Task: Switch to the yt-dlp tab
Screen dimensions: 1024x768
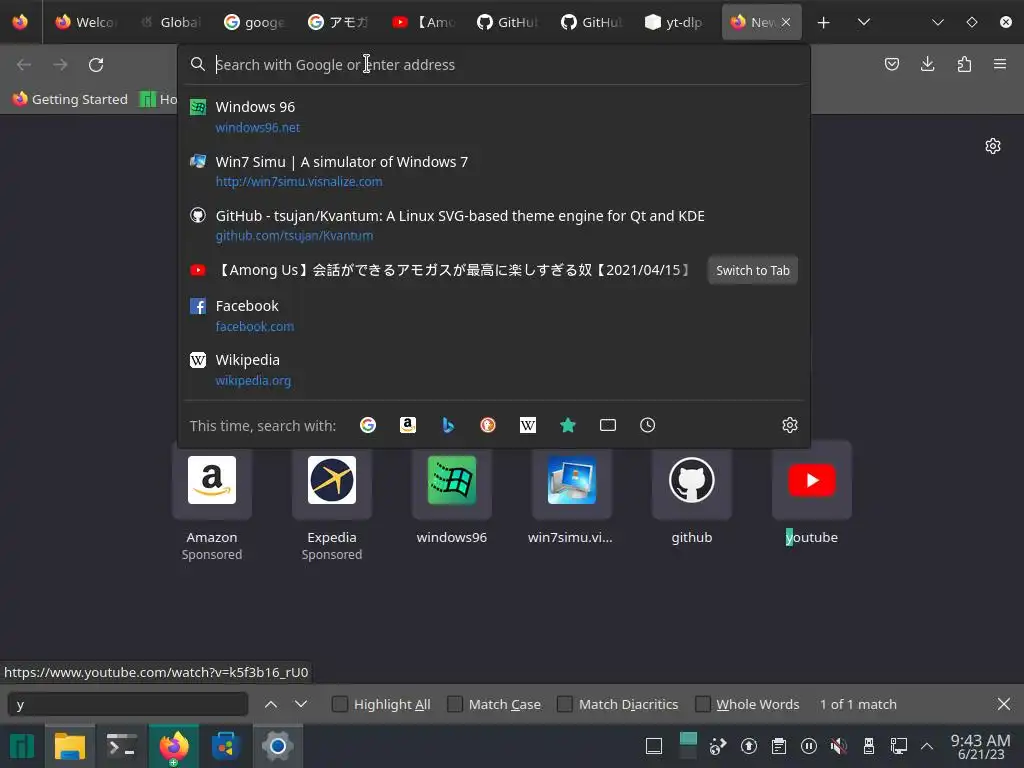Action: click(x=676, y=22)
